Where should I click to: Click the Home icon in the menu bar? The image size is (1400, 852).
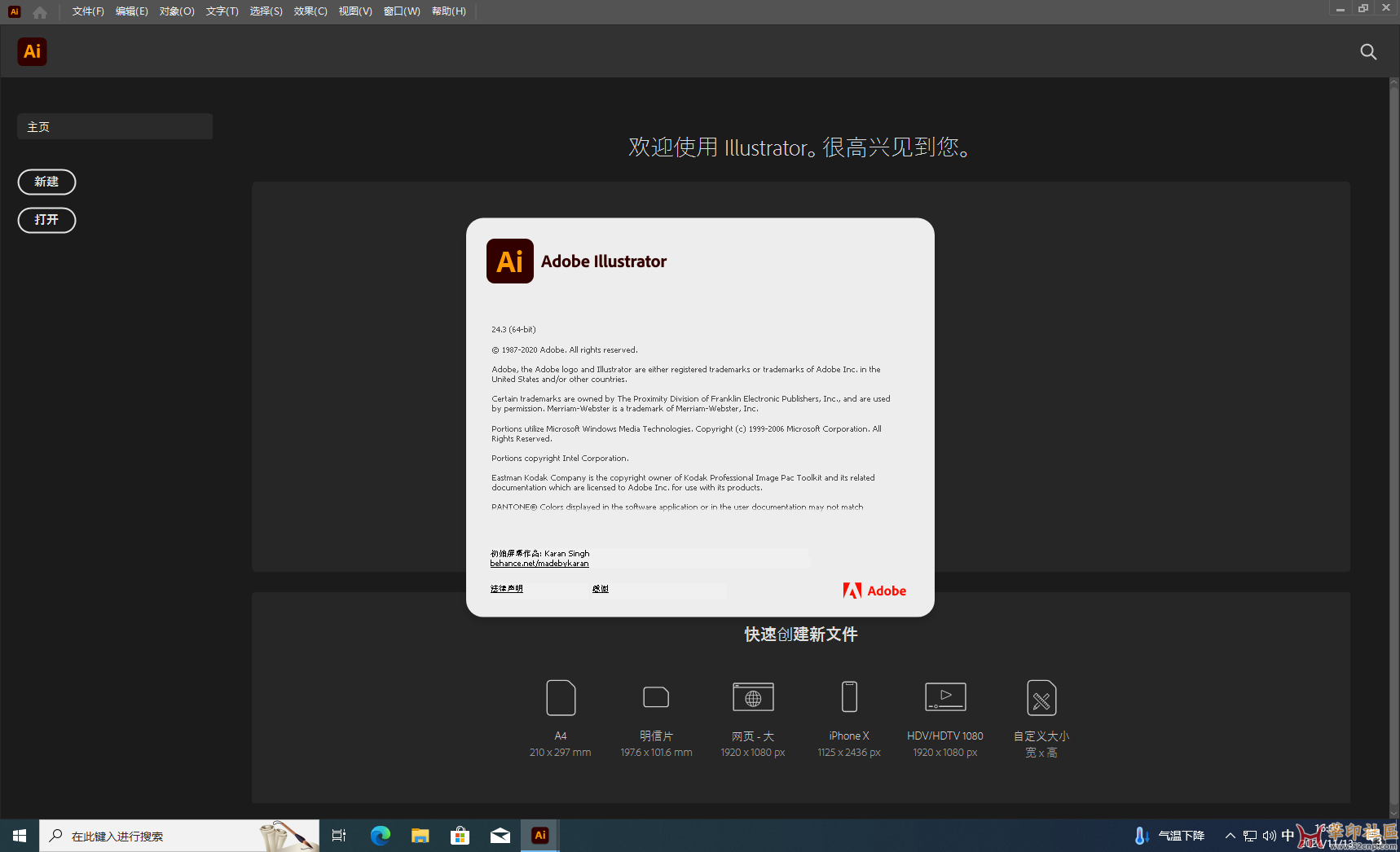(39, 11)
